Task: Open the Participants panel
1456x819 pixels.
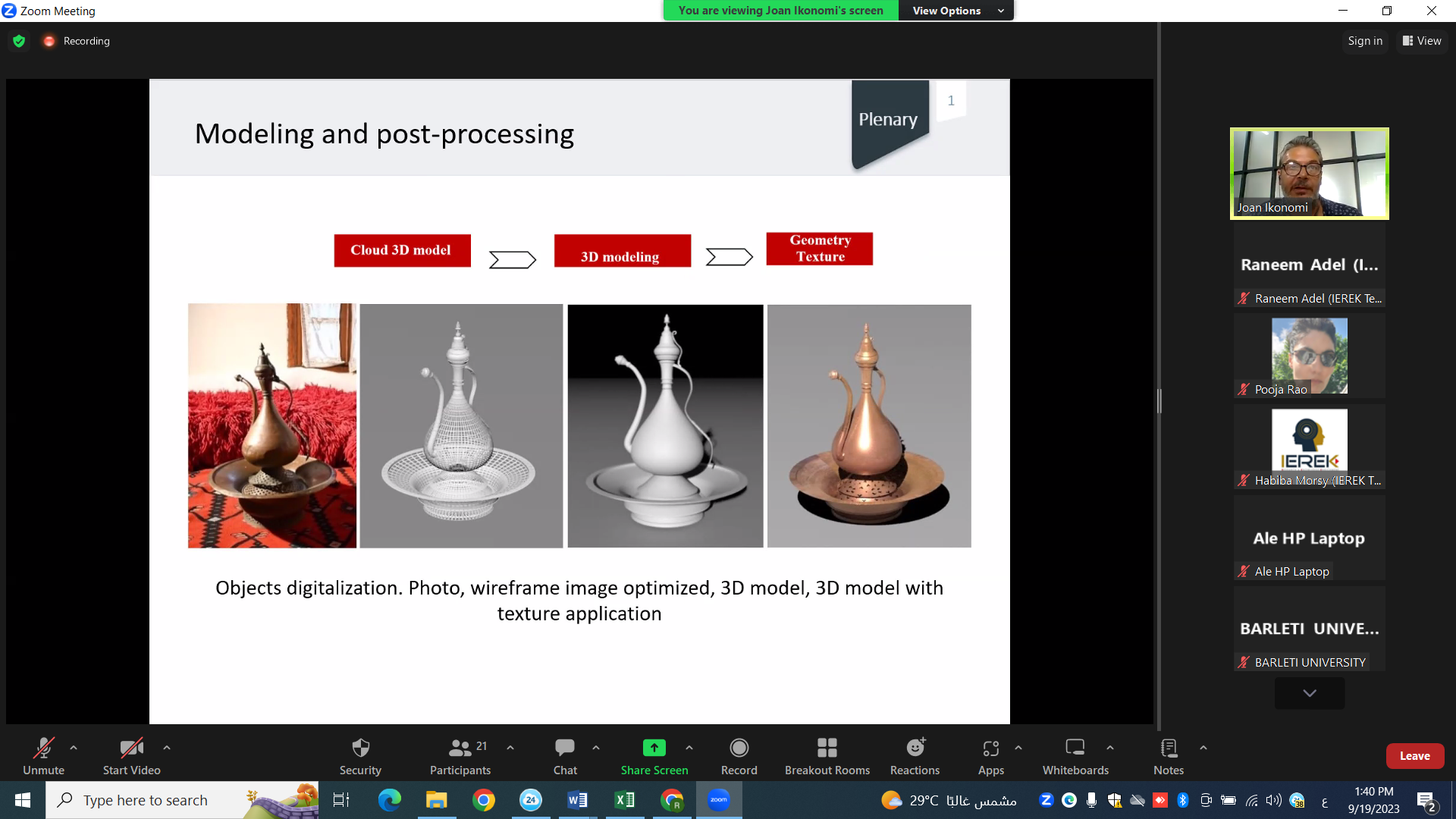Action: tap(460, 757)
